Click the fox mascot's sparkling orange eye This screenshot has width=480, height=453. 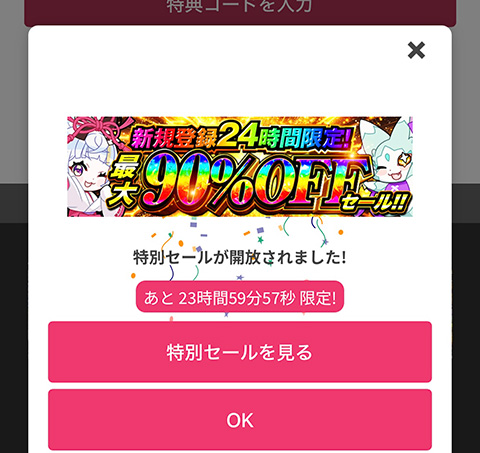(x=403, y=158)
